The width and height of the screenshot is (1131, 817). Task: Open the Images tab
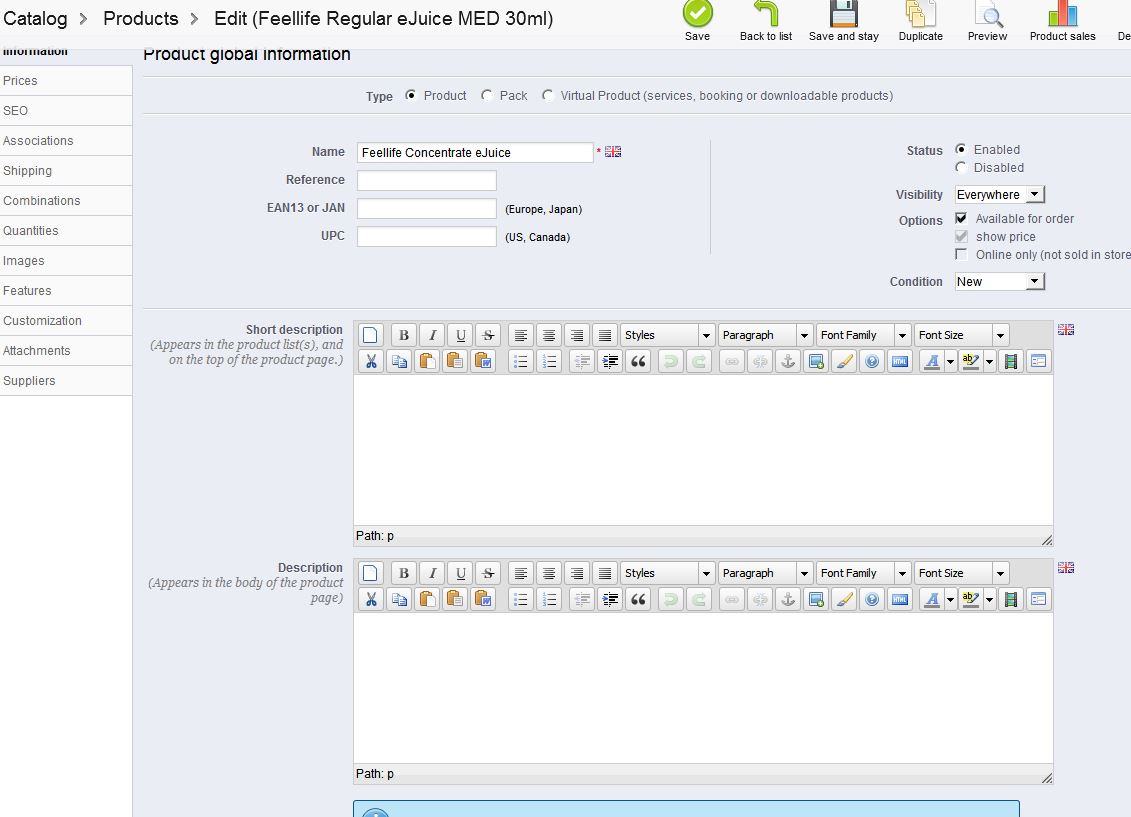66,260
